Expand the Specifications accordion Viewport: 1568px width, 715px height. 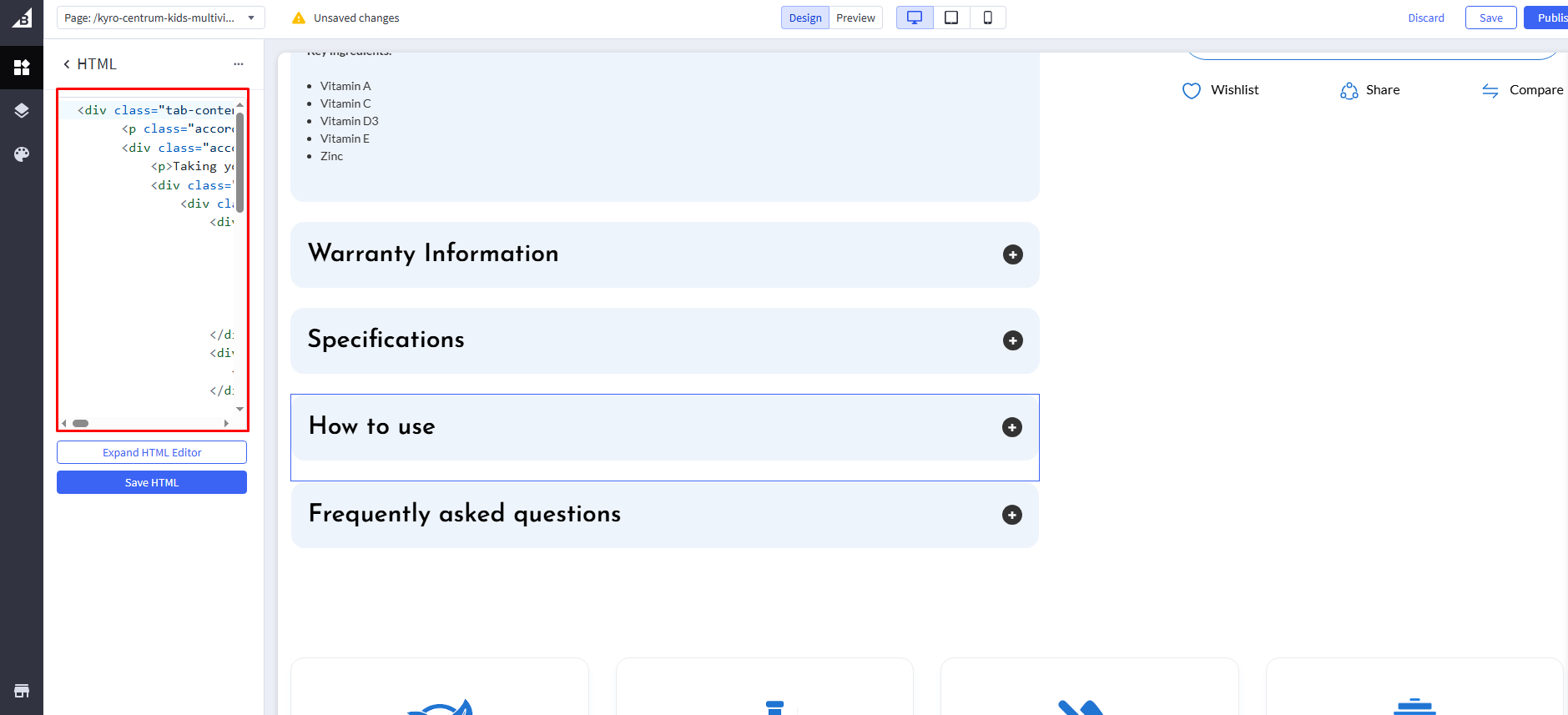(x=1012, y=340)
